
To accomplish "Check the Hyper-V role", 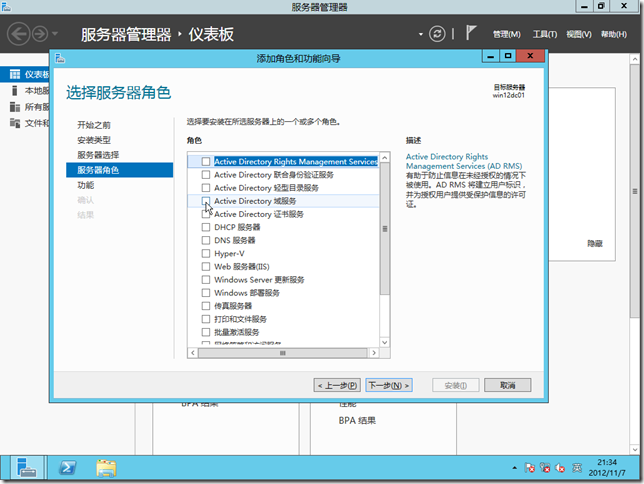I will [x=206, y=254].
